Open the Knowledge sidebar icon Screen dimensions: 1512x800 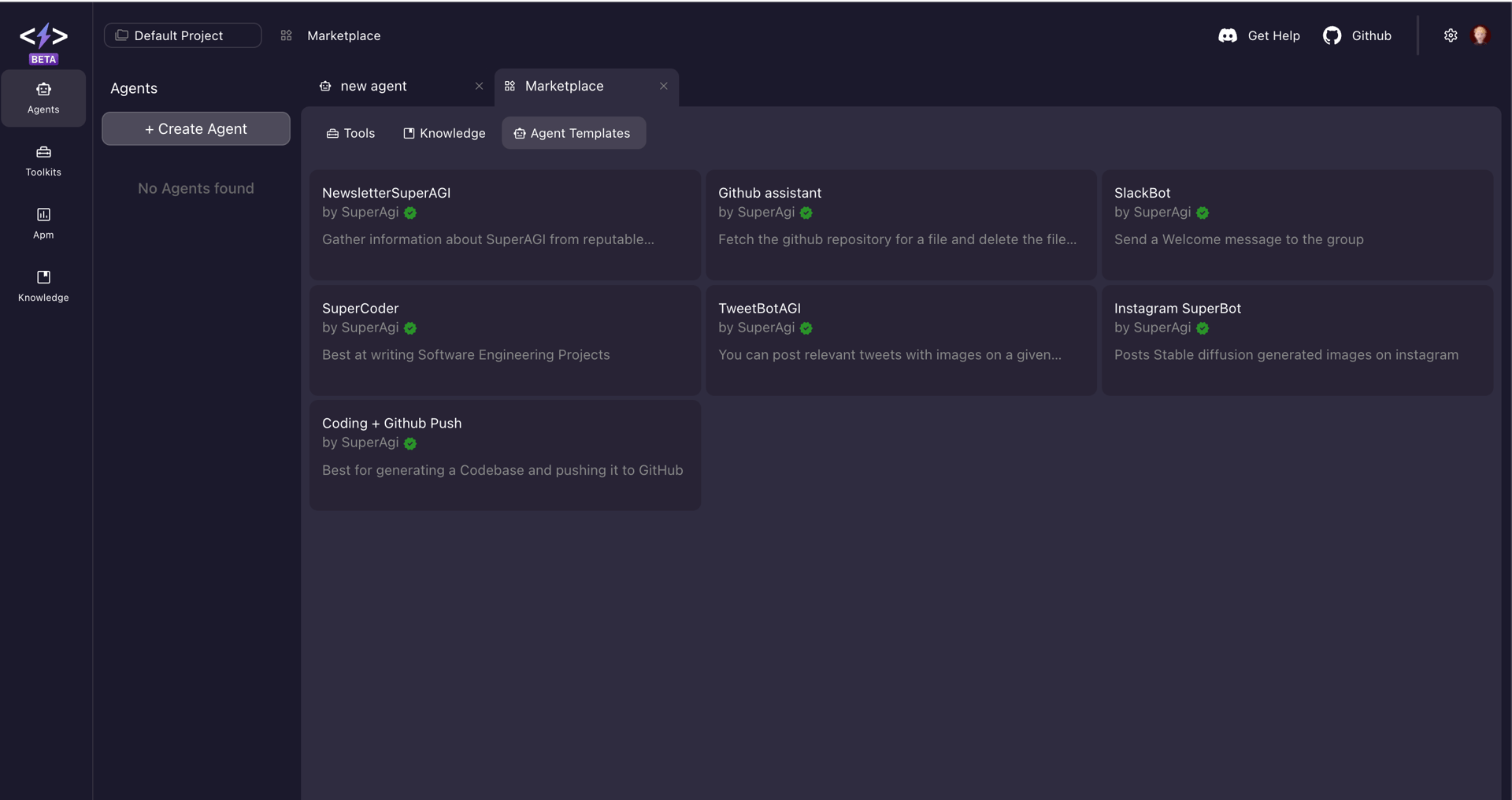pos(43,285)
